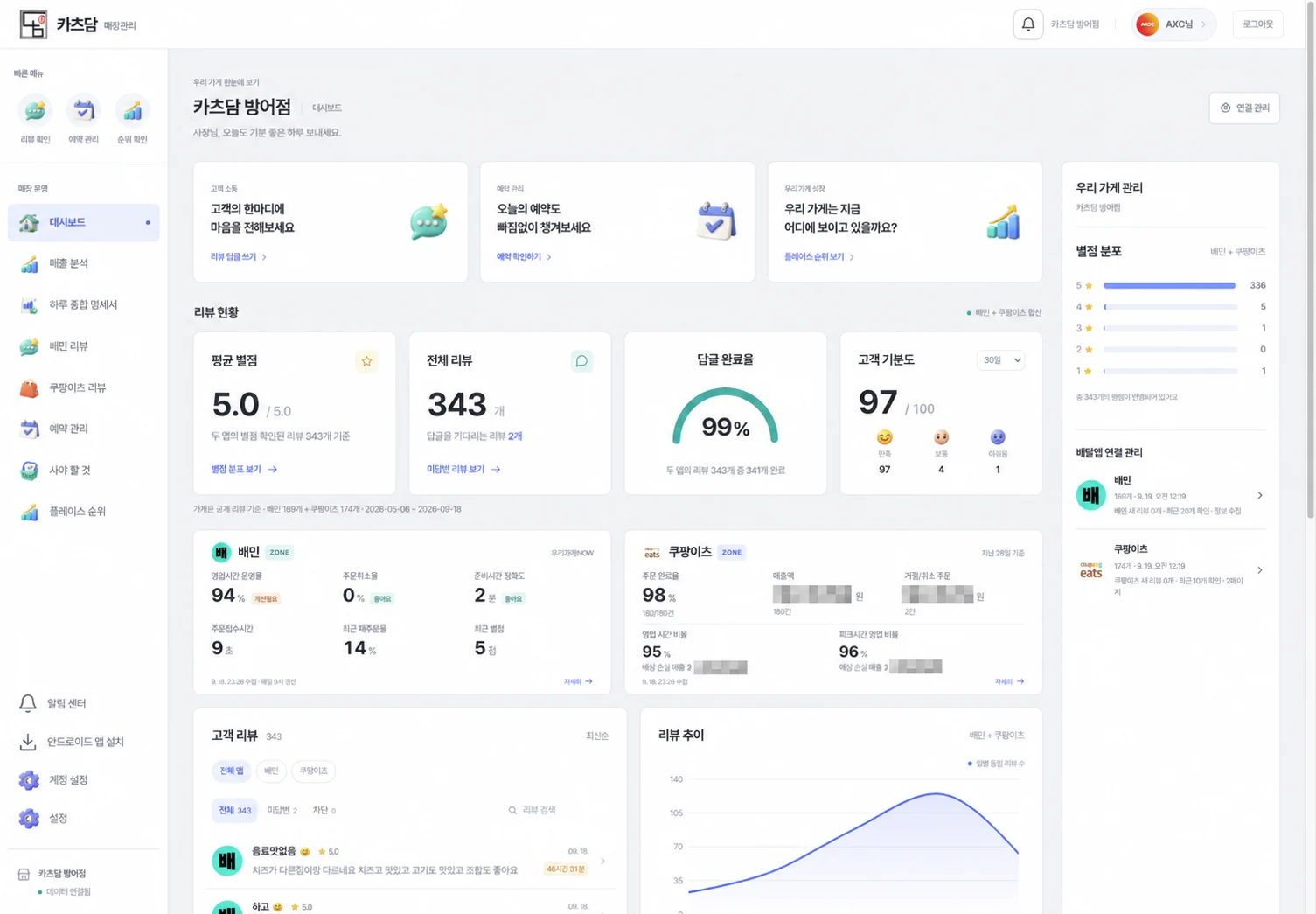This screenshot has width=1316, height=914.
Task: Open 순위 확인 quick menu icon
Action: pos(132,111)
